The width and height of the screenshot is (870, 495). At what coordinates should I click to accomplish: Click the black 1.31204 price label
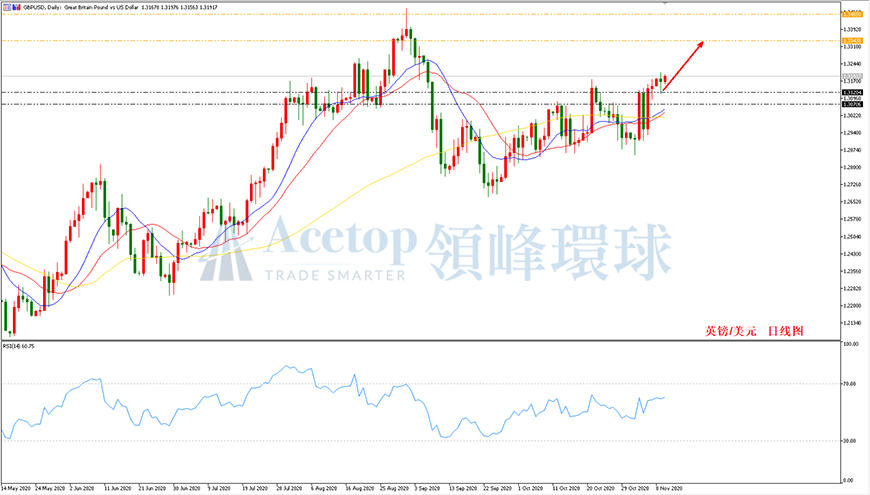[x=852, y=93]
